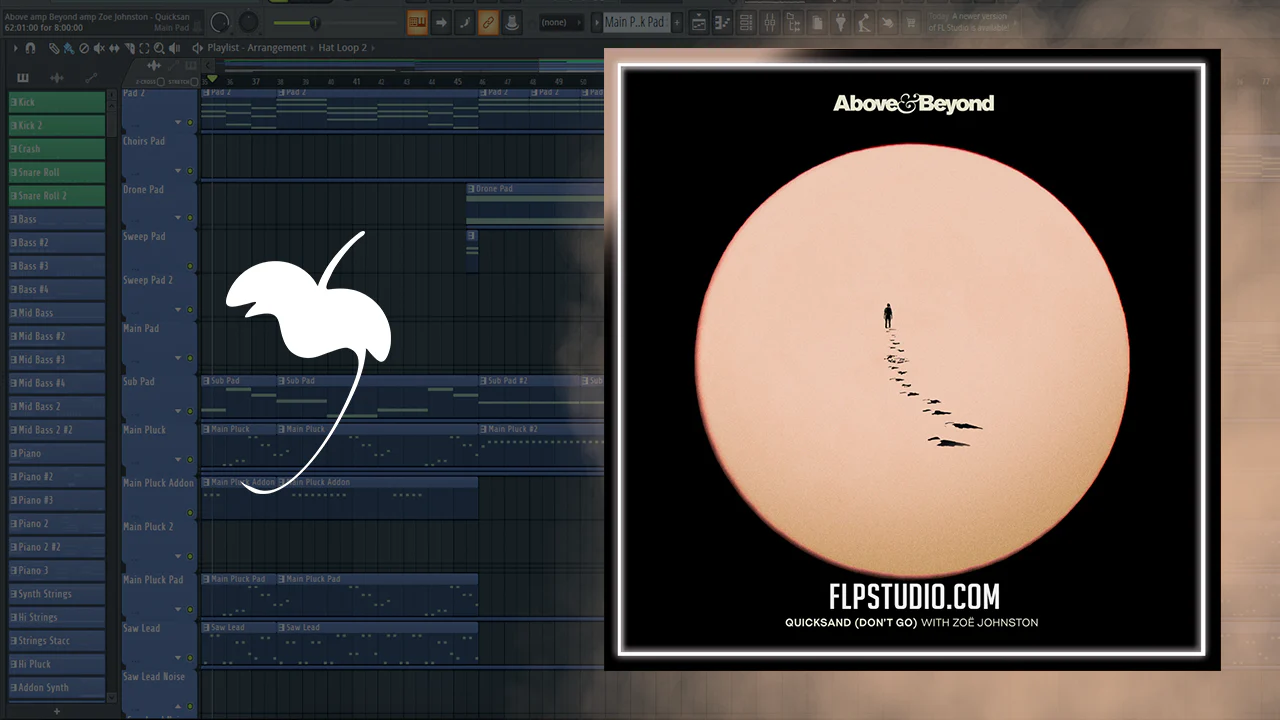Add pattern with plus below picker list

[x=57, y=711]
